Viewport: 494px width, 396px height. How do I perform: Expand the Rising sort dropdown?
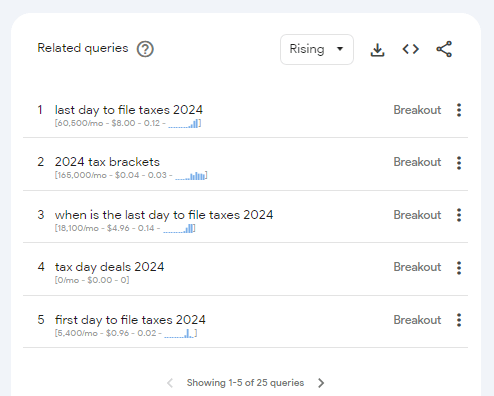pos(317,49)
